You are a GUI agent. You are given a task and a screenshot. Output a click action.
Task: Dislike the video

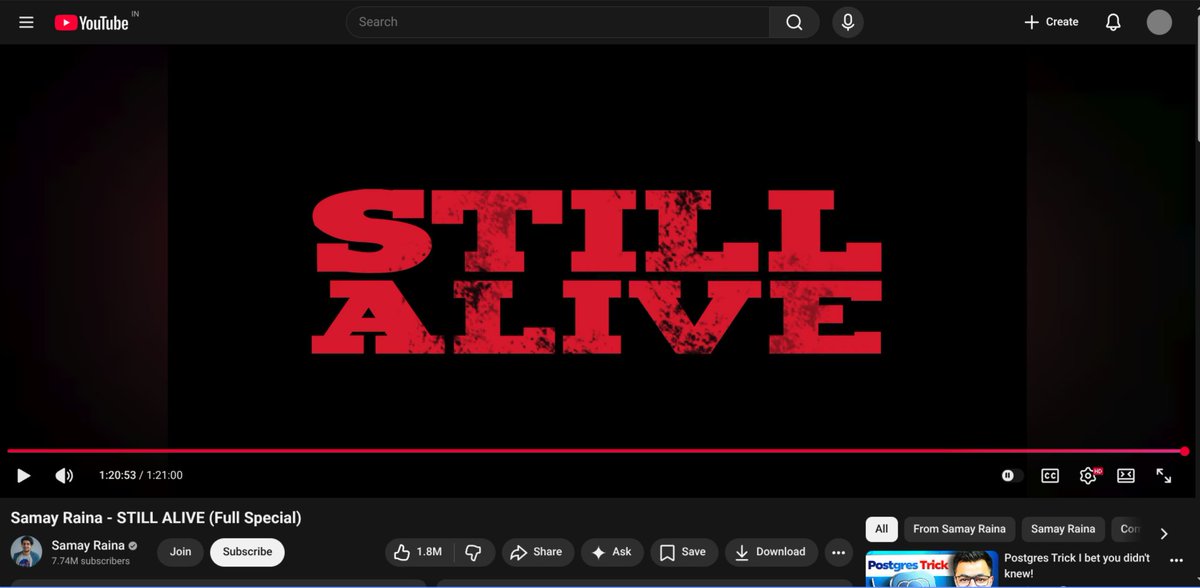click(474, 552)
